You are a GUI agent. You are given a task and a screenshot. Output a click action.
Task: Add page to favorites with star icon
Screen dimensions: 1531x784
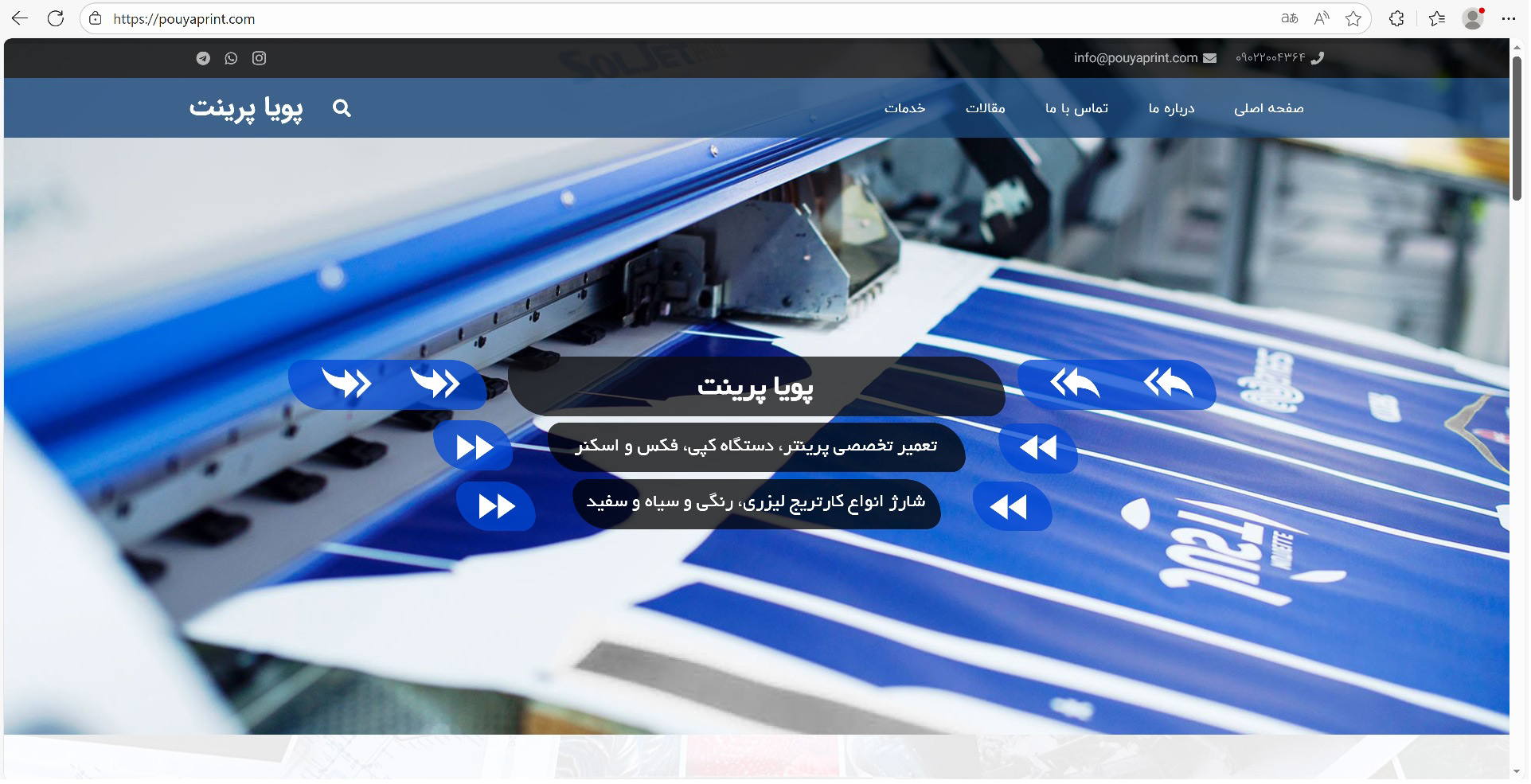pyautogui.click(x=1353, y=18)
